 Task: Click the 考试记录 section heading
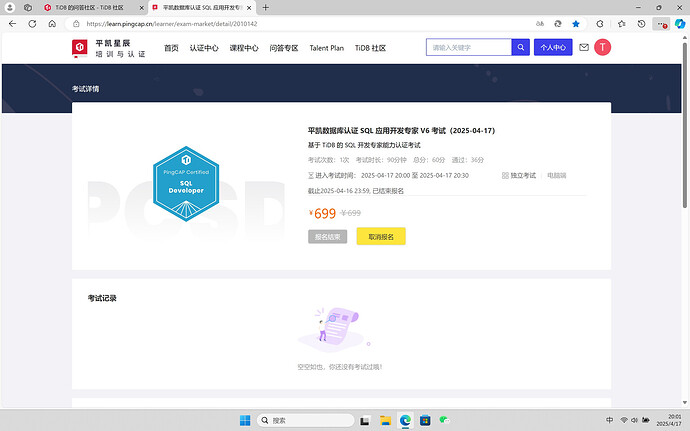click(102, 298)
